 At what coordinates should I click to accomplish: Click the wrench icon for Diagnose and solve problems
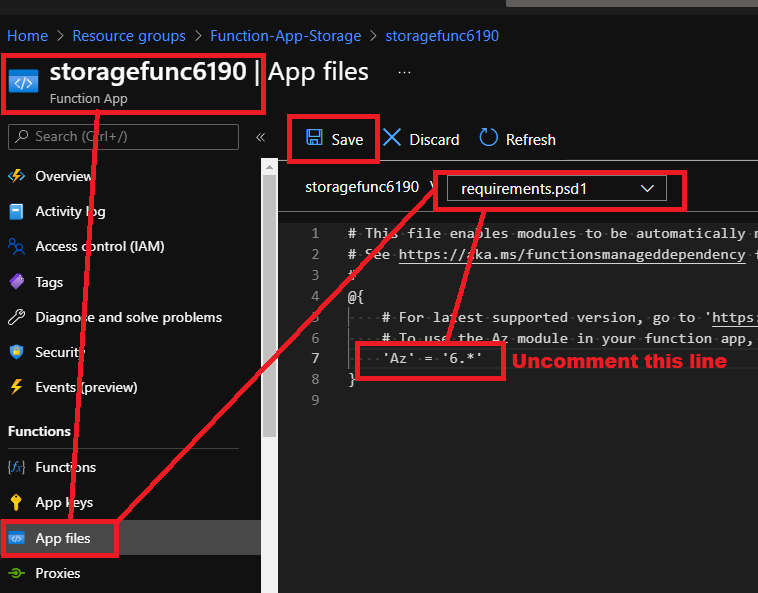(16, 317)
